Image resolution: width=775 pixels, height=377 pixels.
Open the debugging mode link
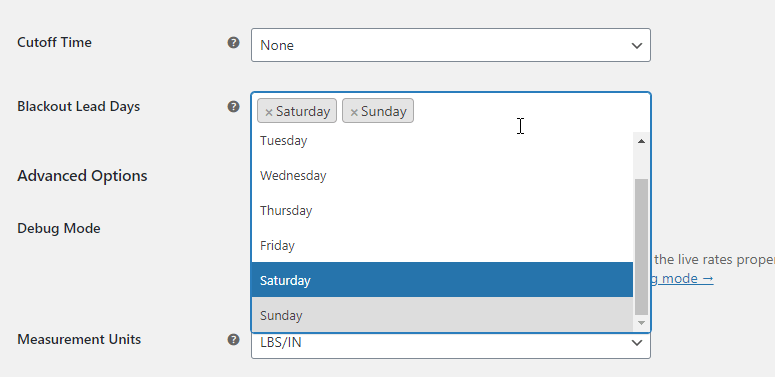(682, 278)
